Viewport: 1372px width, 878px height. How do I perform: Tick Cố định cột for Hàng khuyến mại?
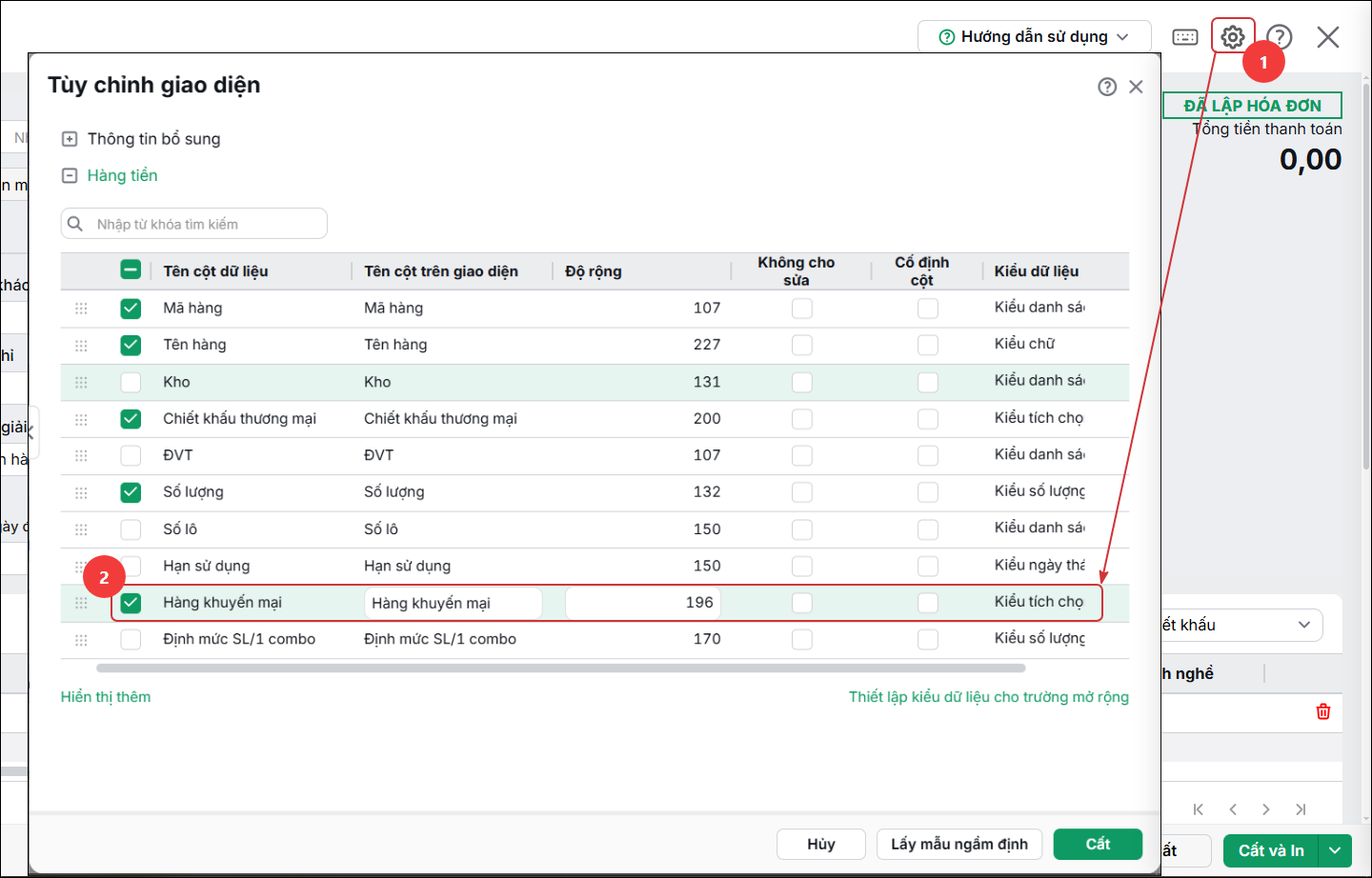coord(928,603)
